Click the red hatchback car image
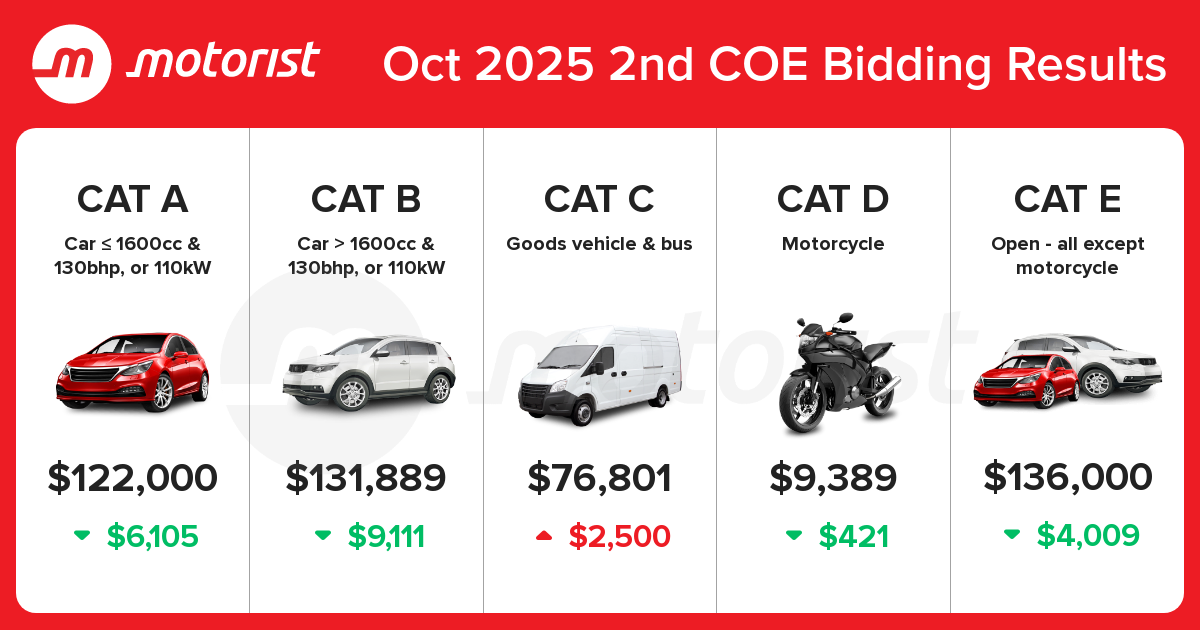This screenshot has width=1200, height=630. point(132,368)
